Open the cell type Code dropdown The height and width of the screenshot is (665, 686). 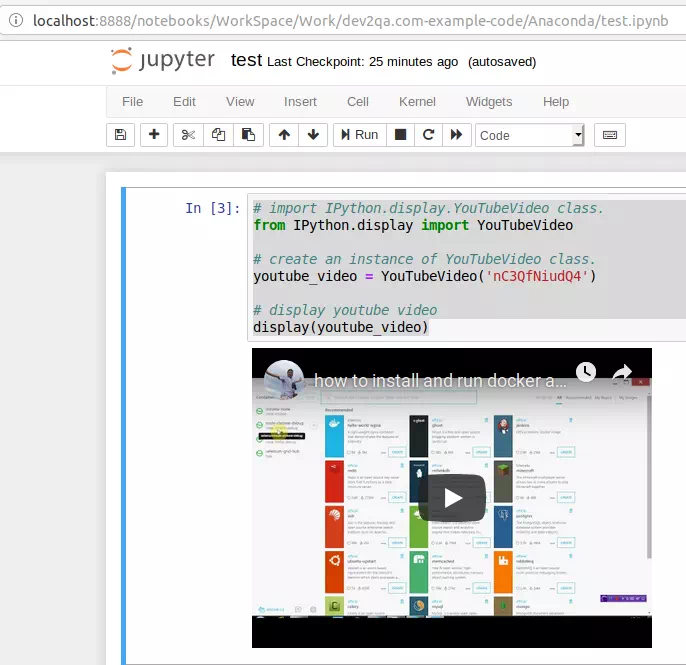529,135
